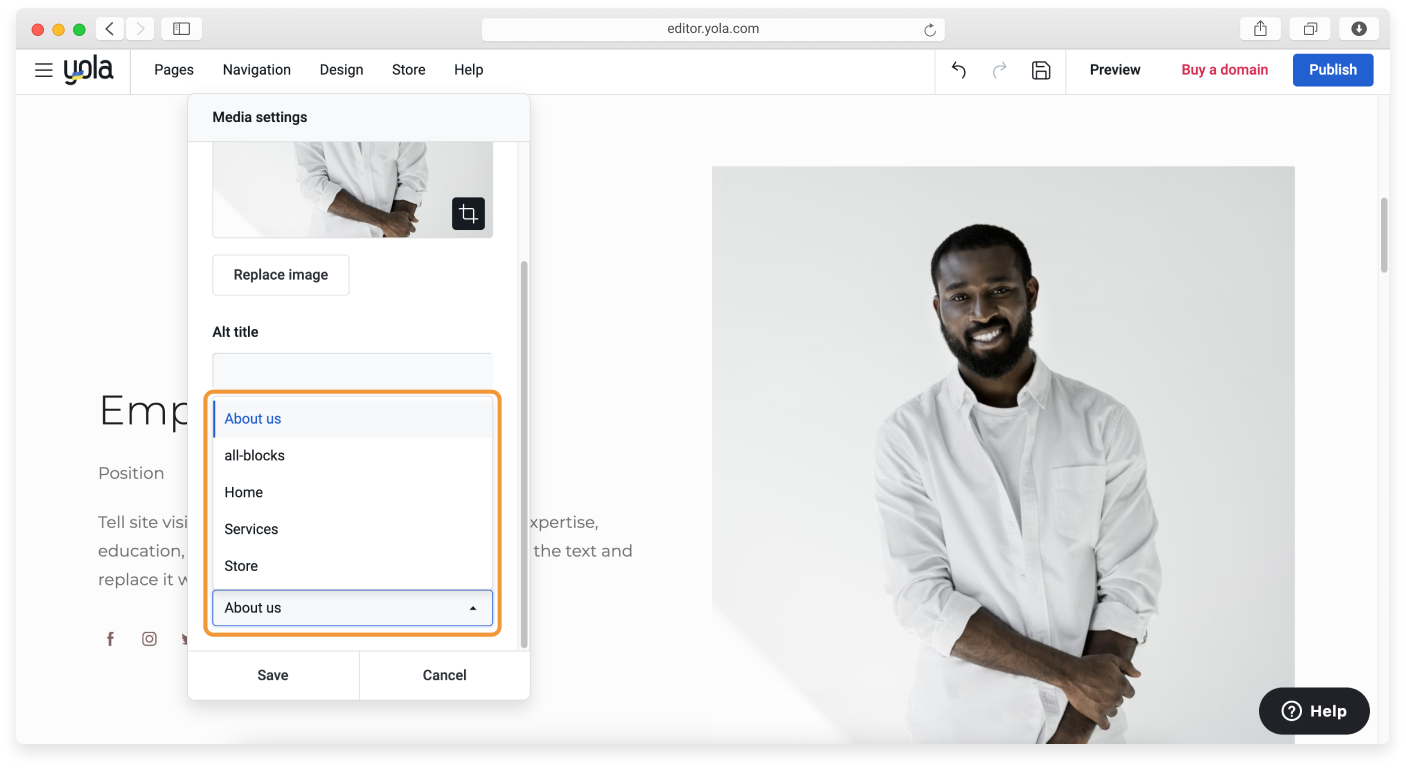The width and height of the screenshot is (1406, 768).
Task: Open the Help chat via the question mark icon
Action: coord(1291,711)
